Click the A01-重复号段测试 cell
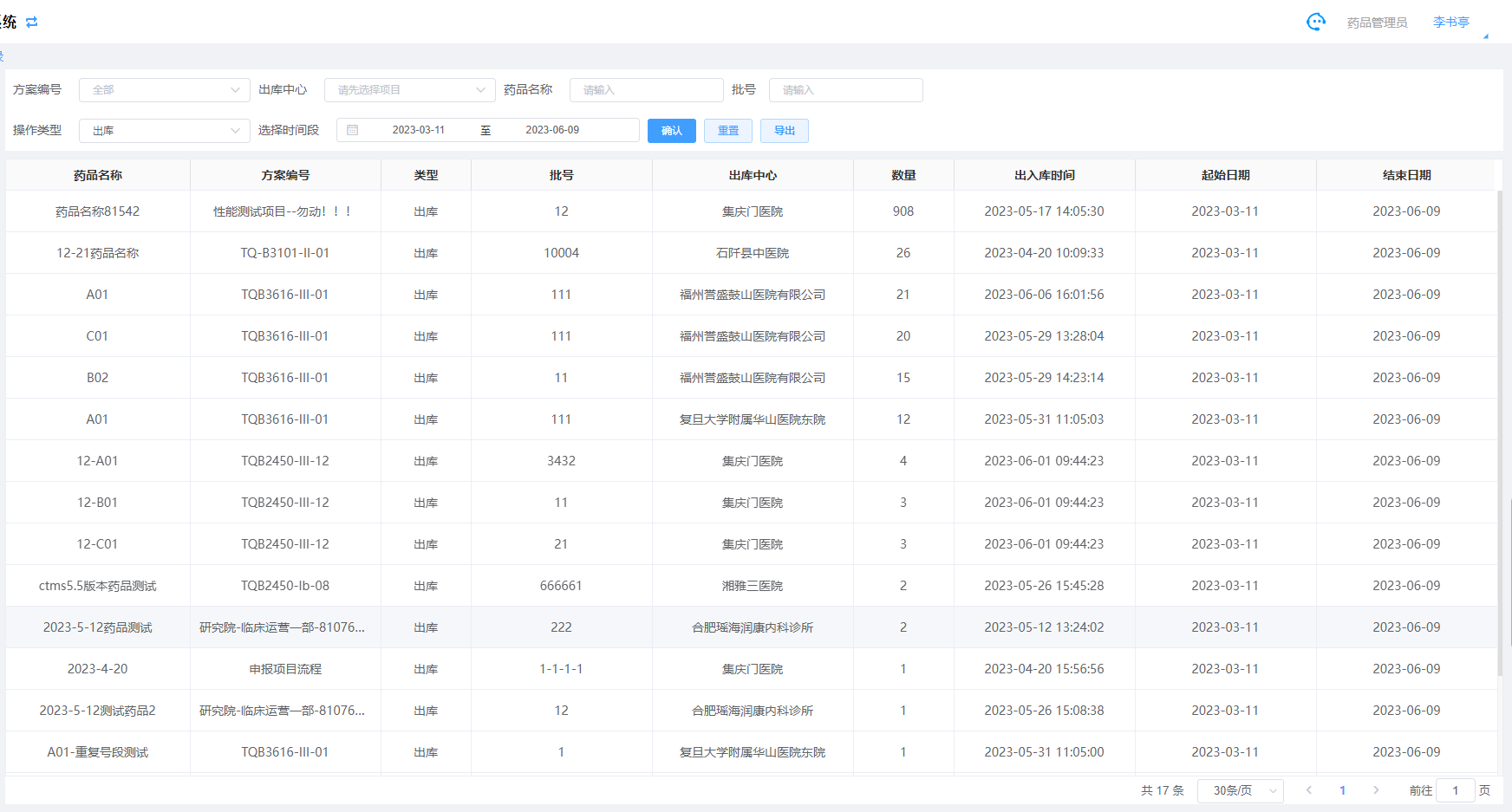The width and height of the screenshot is (1512, 812). [x=98, y=752]
